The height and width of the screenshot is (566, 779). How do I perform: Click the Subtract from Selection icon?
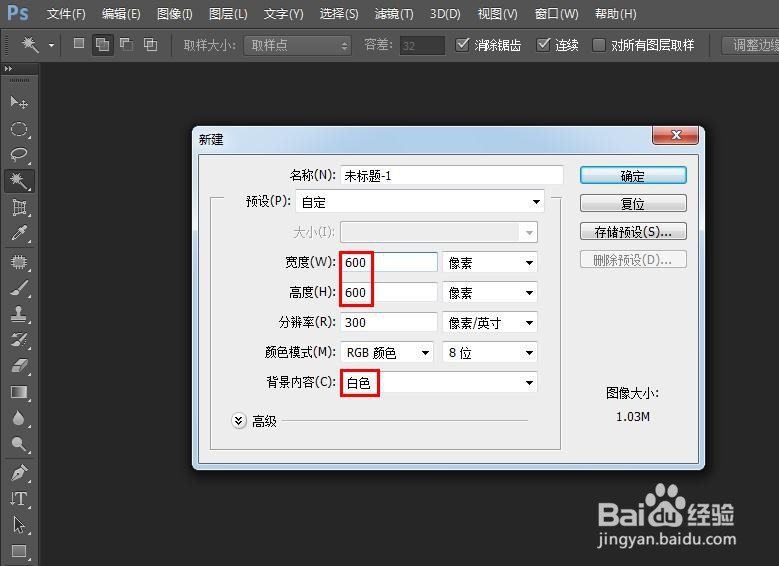(127, 45)
